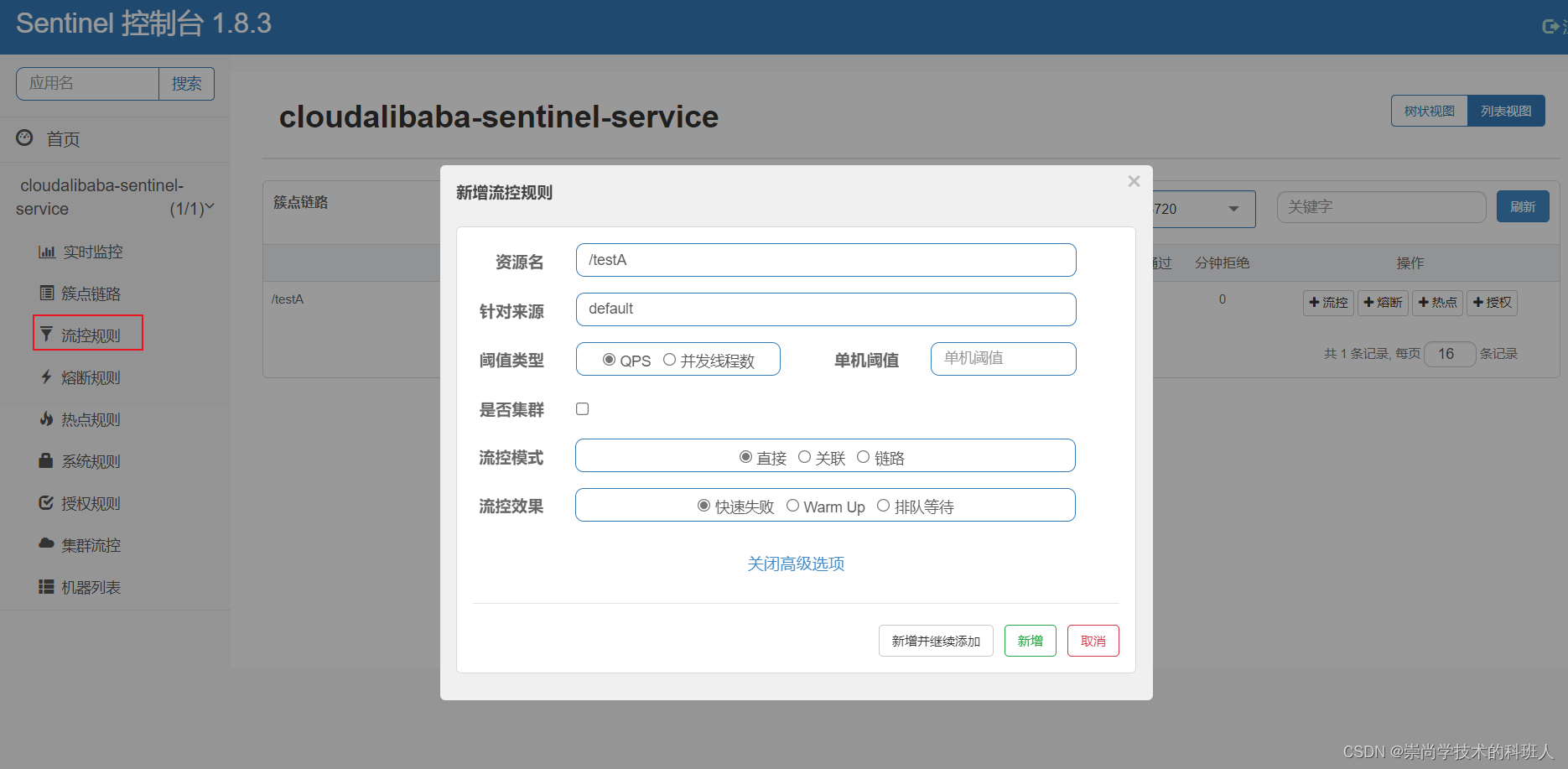Select 并发线程数 threshold type radio
This screenshot has height=769, width=1568.
click(x=669, y=360)
